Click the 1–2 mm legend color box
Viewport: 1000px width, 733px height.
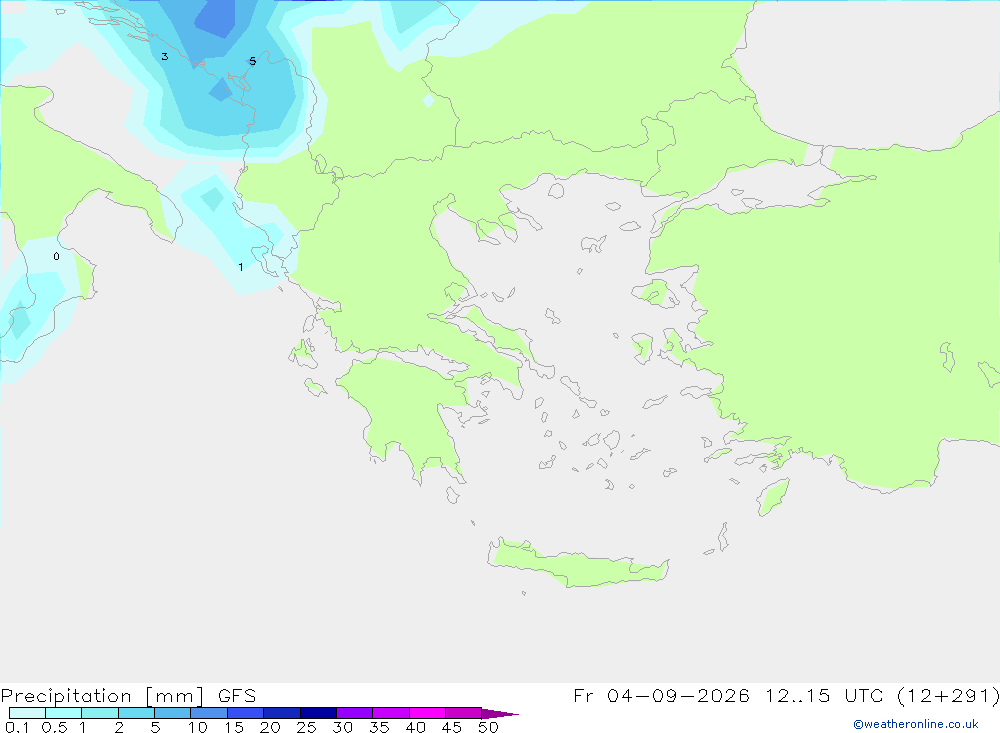[100, 713]
